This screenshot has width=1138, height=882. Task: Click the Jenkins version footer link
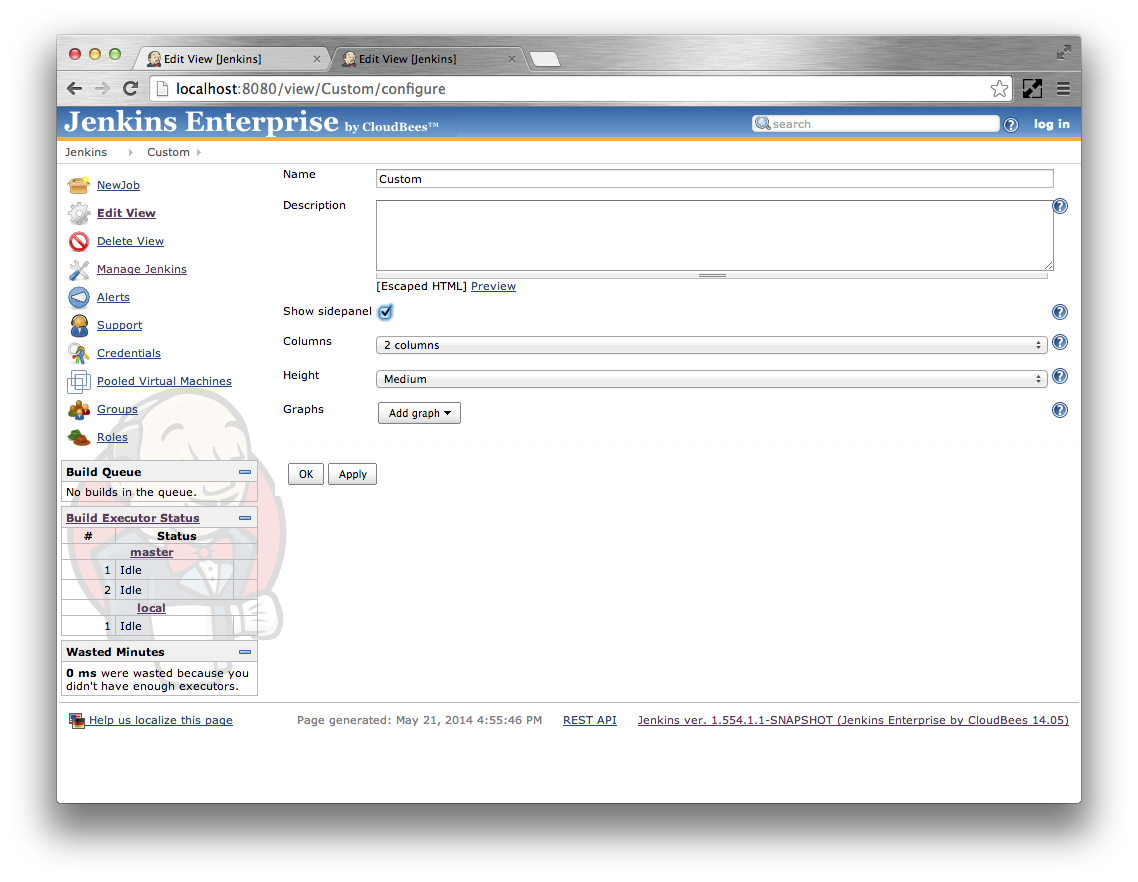[x=853, y=720]
